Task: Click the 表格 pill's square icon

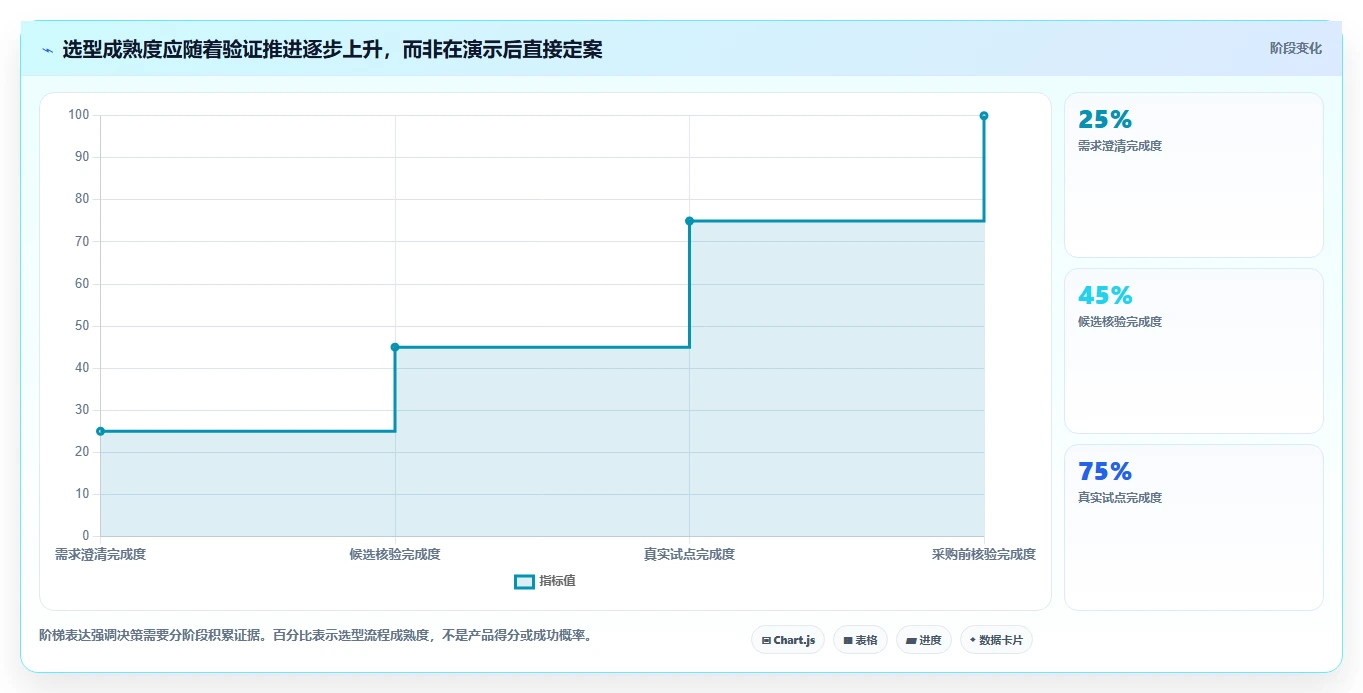Action: pyautogui.click(x=848, y=640)
